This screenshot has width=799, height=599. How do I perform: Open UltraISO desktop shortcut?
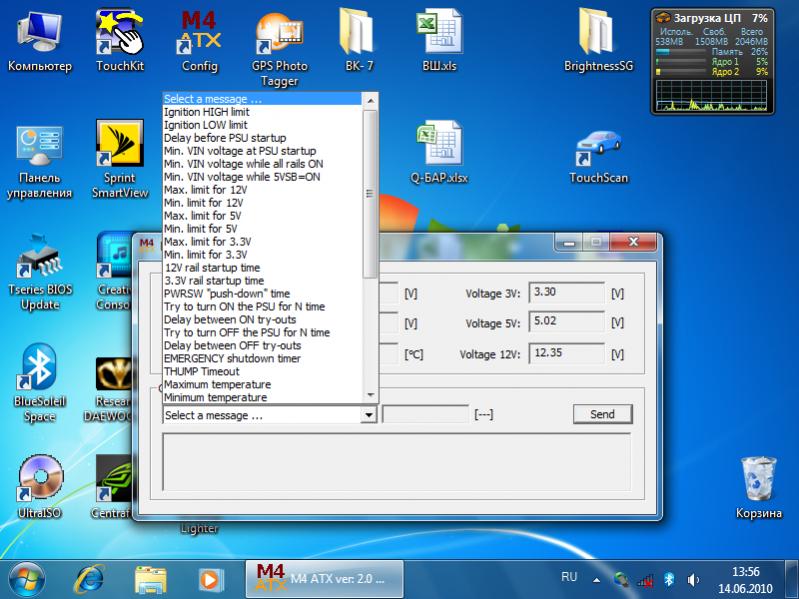click(x=39, y=480)
